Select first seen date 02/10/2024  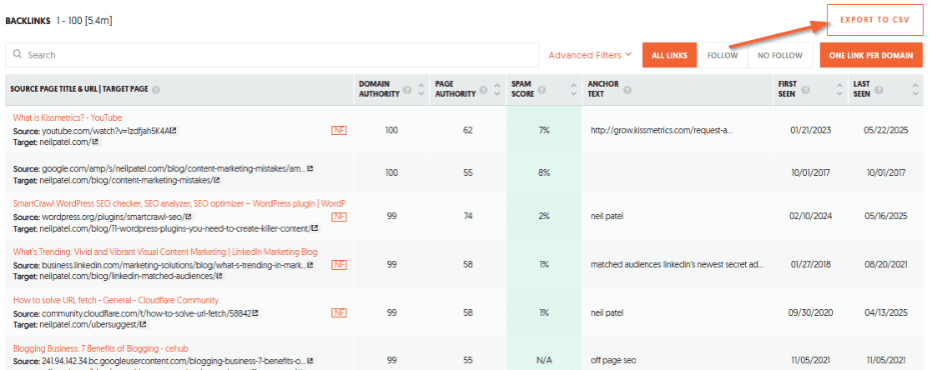point(810,216)
